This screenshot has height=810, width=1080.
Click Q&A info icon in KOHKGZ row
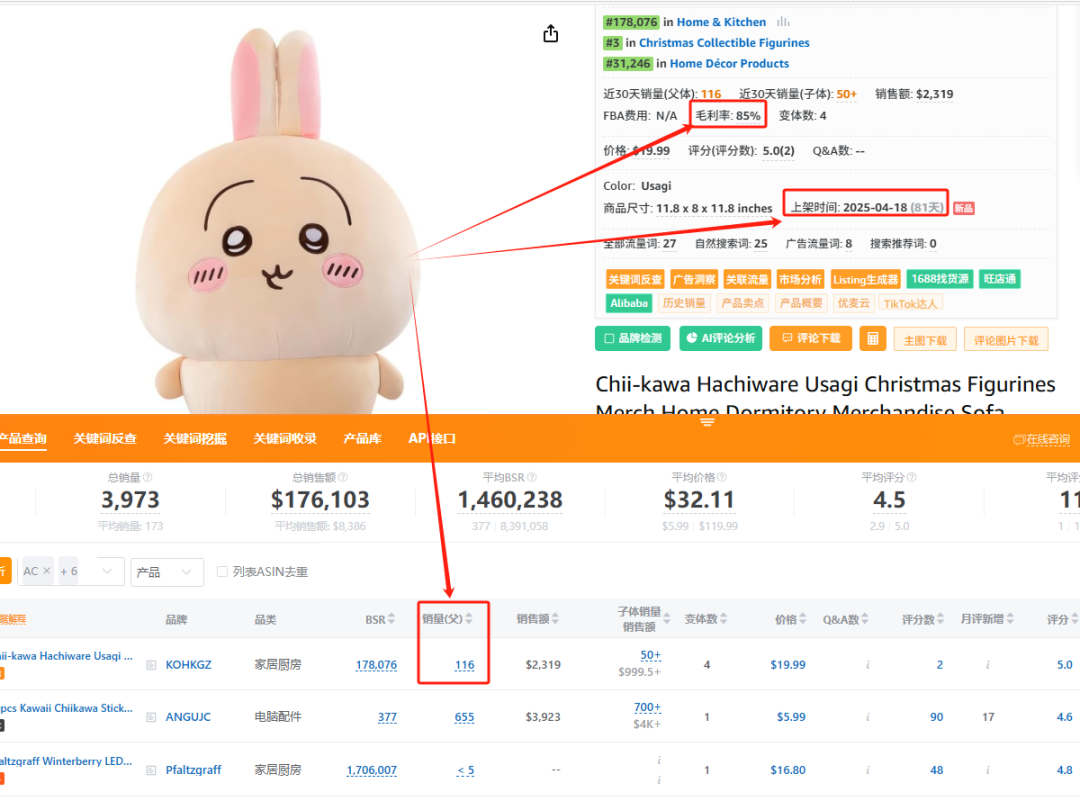click(x=867, y=665)
